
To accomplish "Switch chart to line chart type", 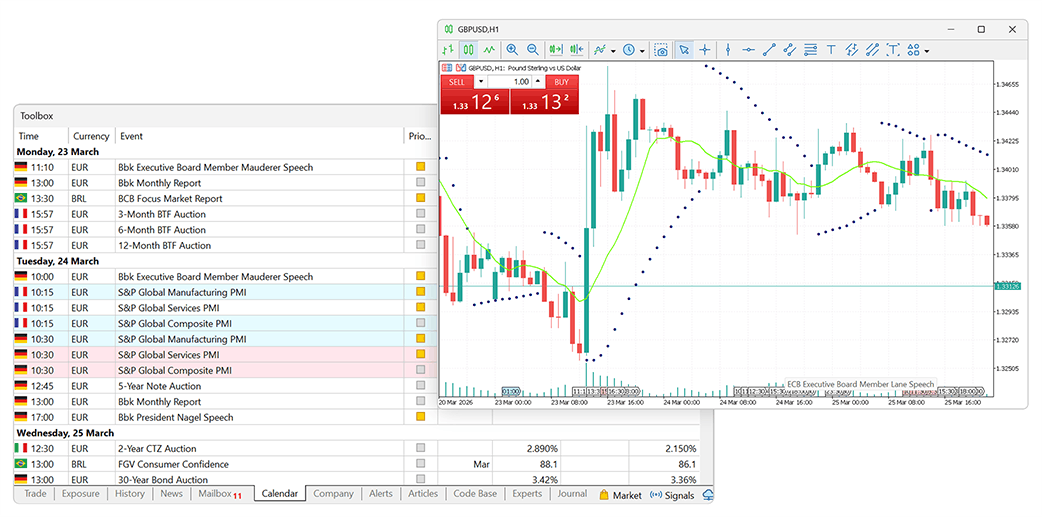I will point(490,50).
